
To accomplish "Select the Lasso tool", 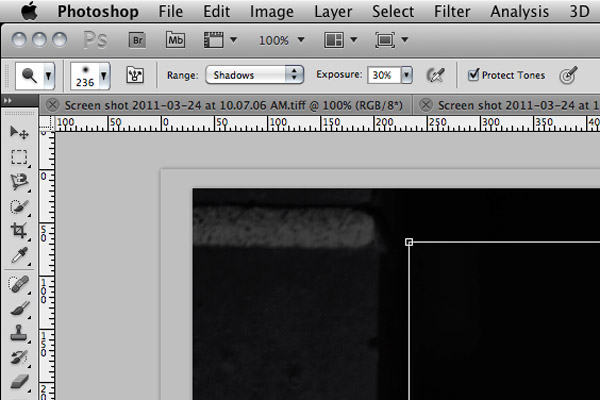I will pyautogui.click(x=19, y=182).
